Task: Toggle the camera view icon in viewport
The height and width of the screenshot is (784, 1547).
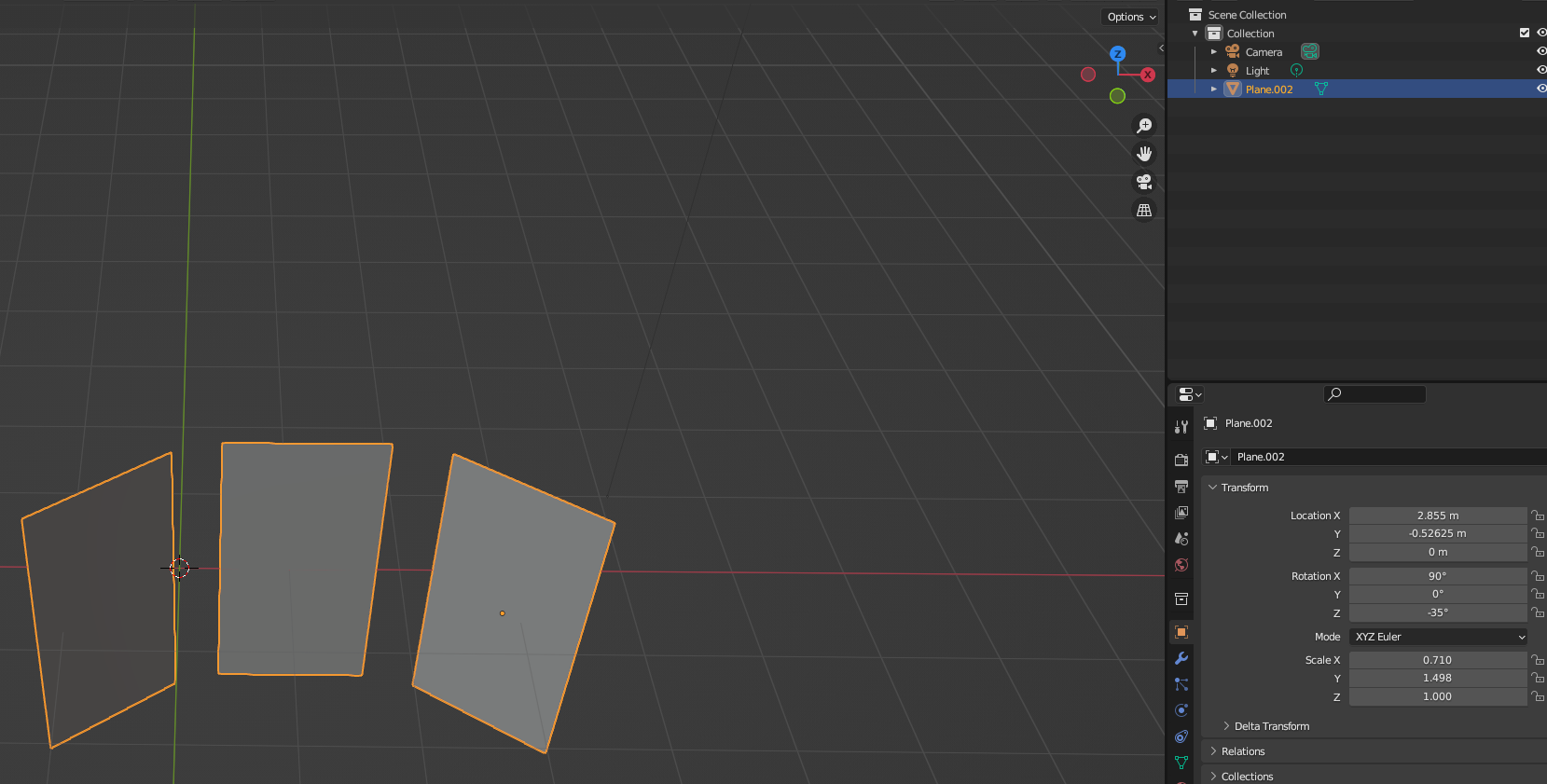Action: pyautogui.click(x=1144, y=182)
